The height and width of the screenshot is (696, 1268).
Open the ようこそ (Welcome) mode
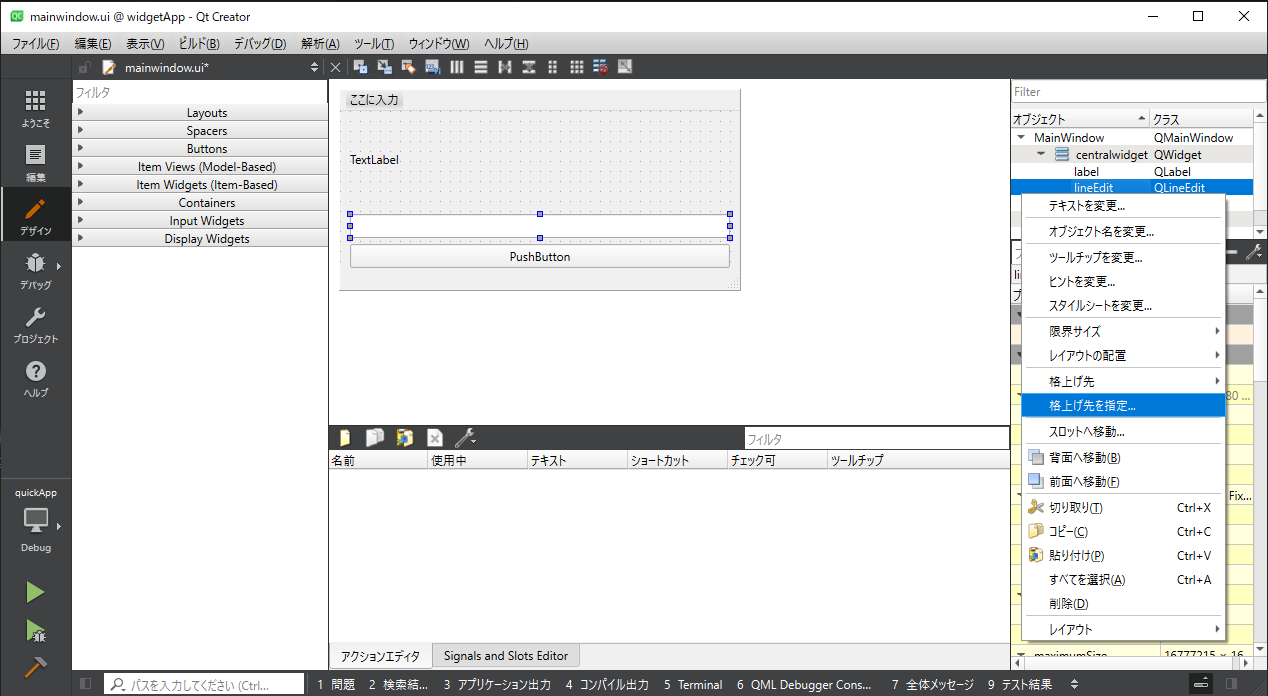tap(35, 108)
